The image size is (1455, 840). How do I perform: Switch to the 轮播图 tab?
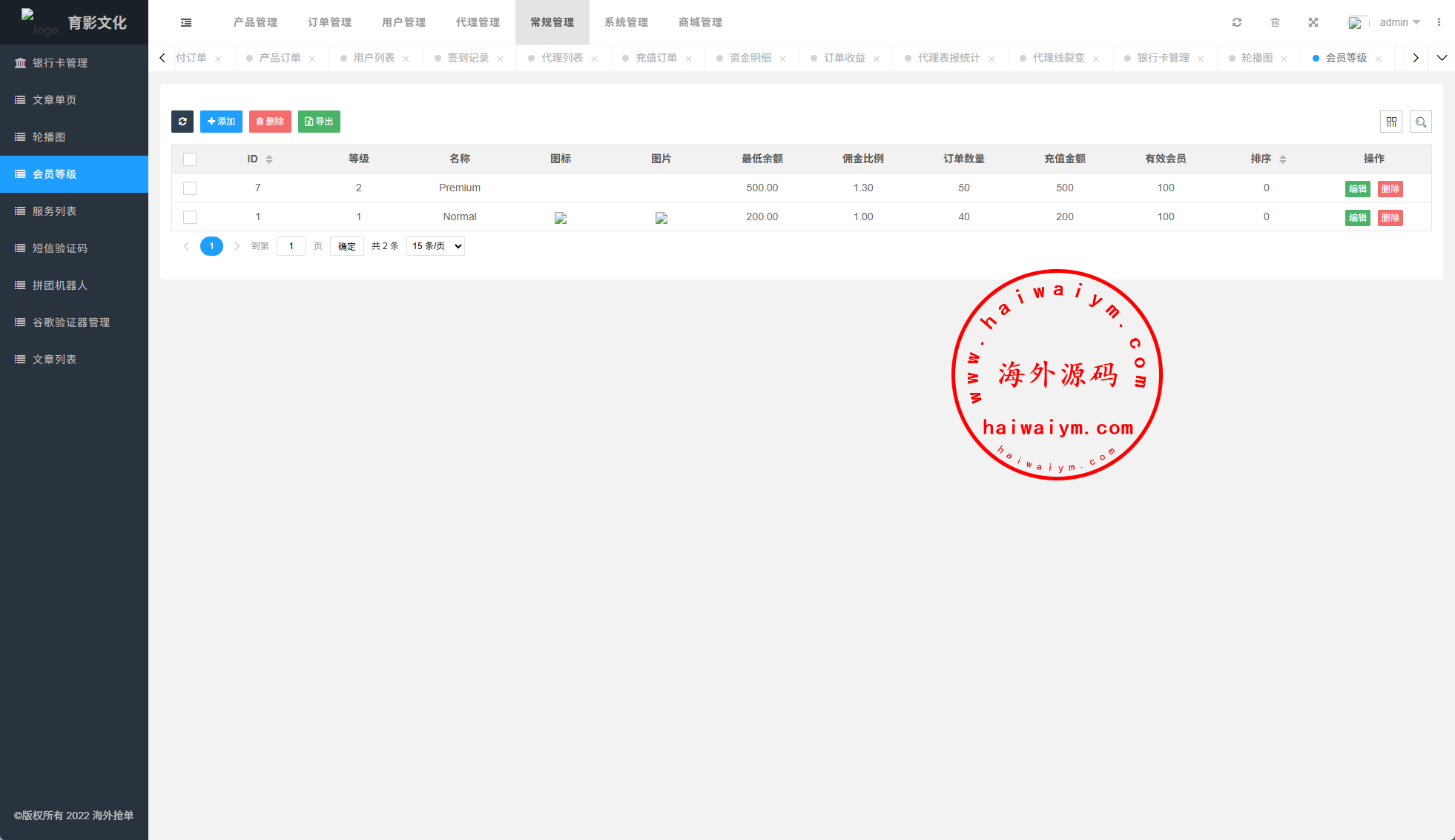coord(1257,58)
